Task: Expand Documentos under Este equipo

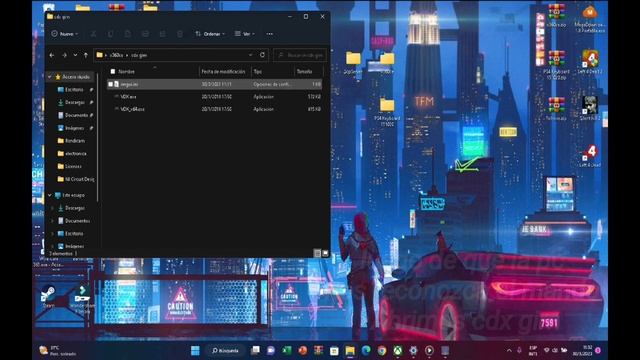Action: click(x=52, y=221)
